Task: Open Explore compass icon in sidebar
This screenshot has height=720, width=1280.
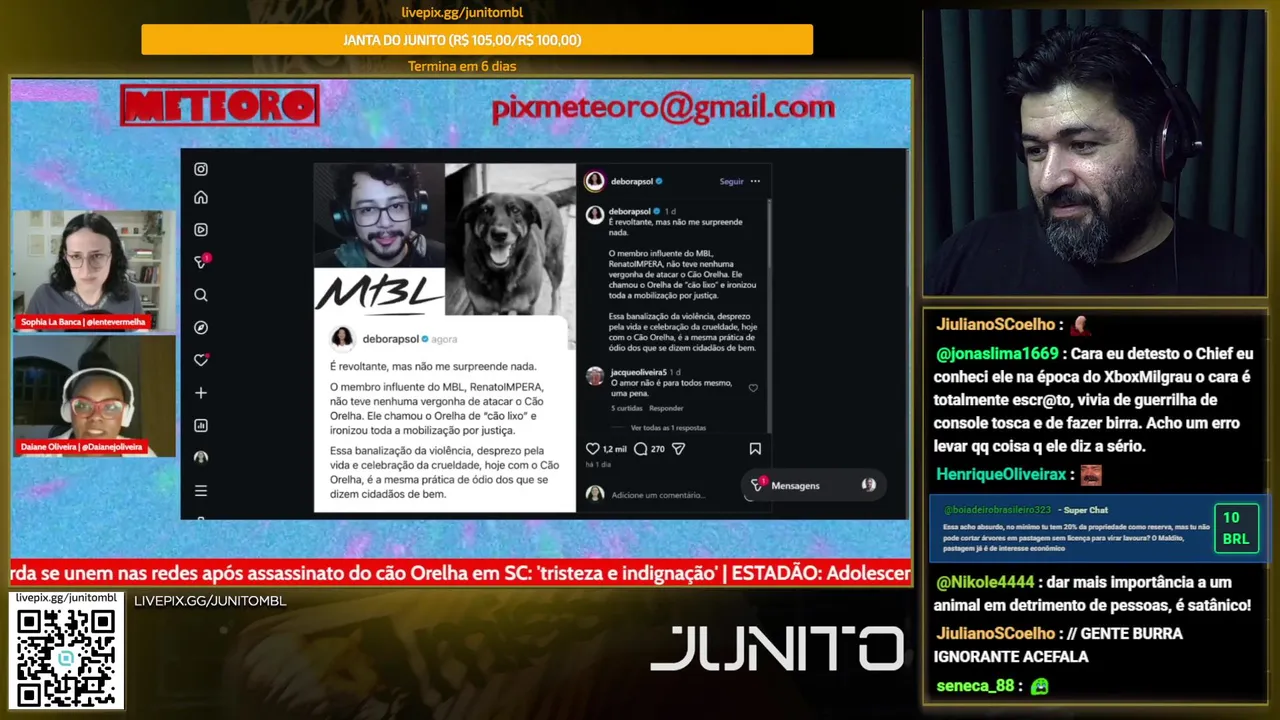Action: point(201,327)
